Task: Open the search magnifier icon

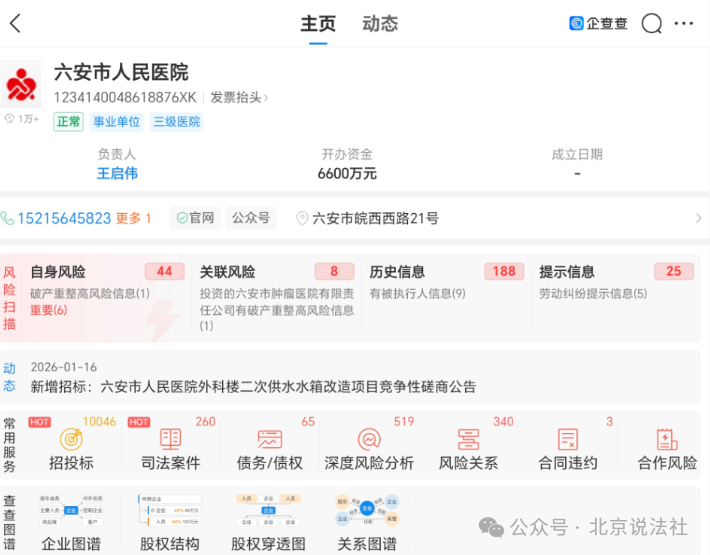Action: (652, 24)
